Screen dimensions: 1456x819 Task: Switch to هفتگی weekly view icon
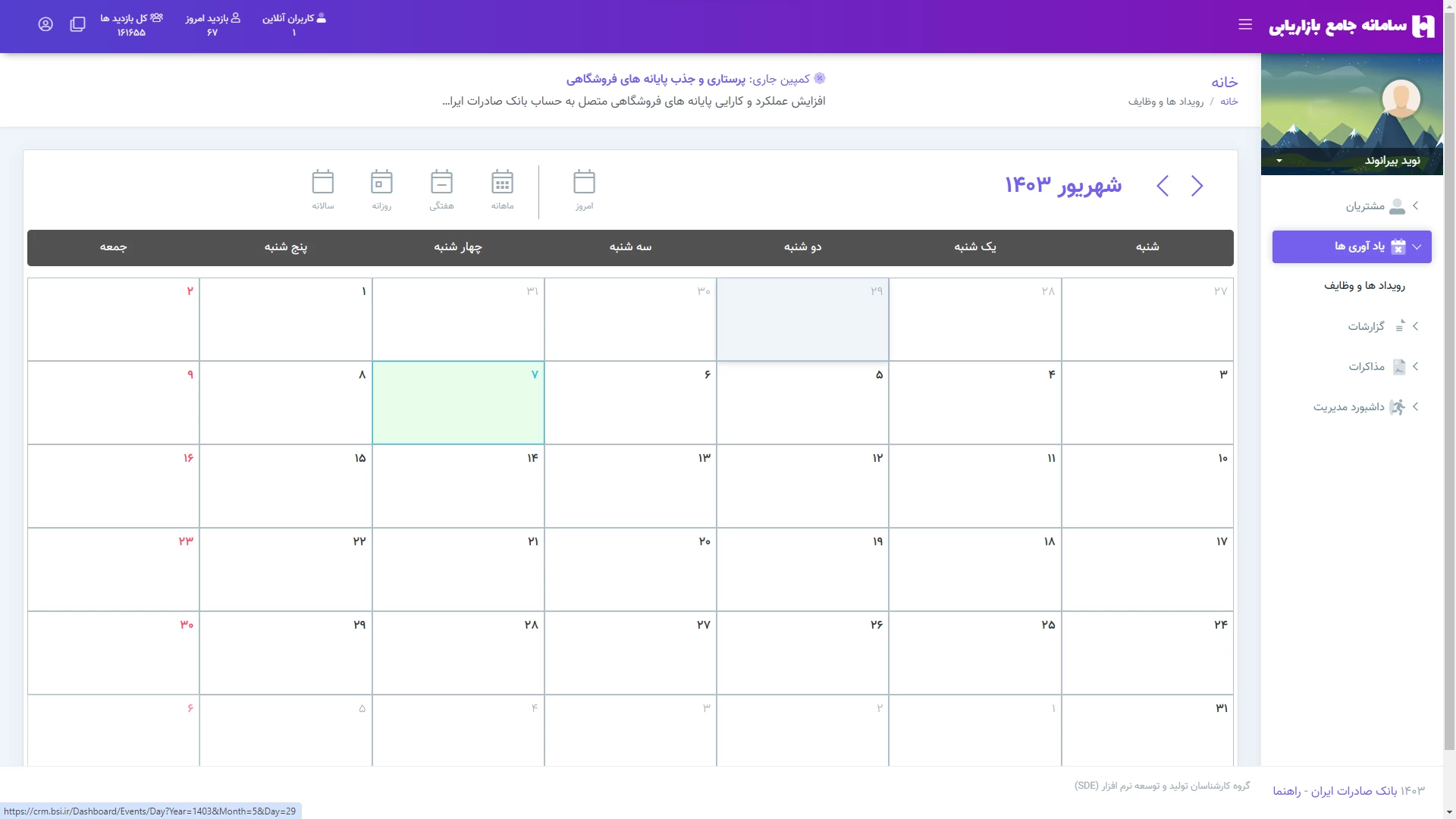point(441,182)
